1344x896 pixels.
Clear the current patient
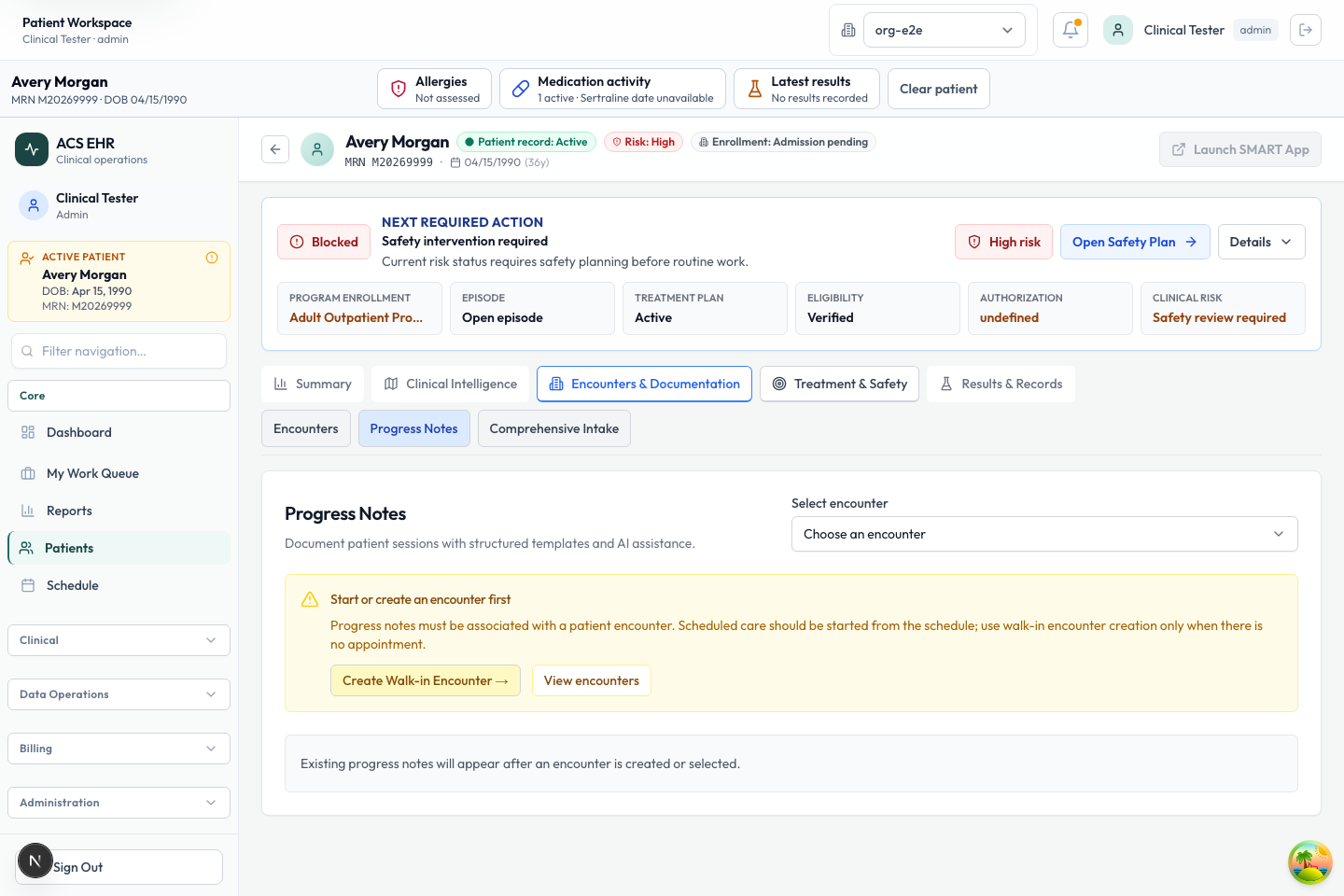pos(939,89)
